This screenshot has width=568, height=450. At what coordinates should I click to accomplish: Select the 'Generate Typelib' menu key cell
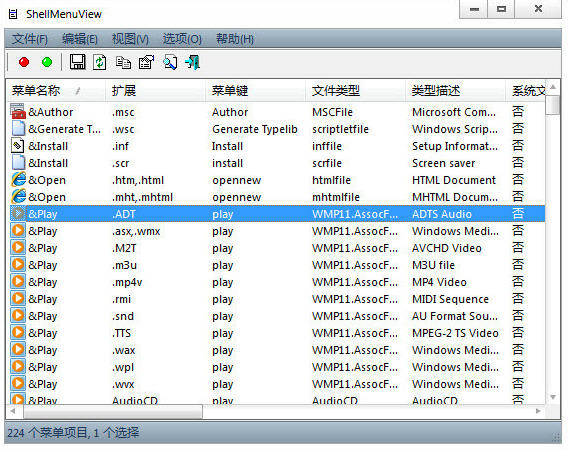point(255,129)
